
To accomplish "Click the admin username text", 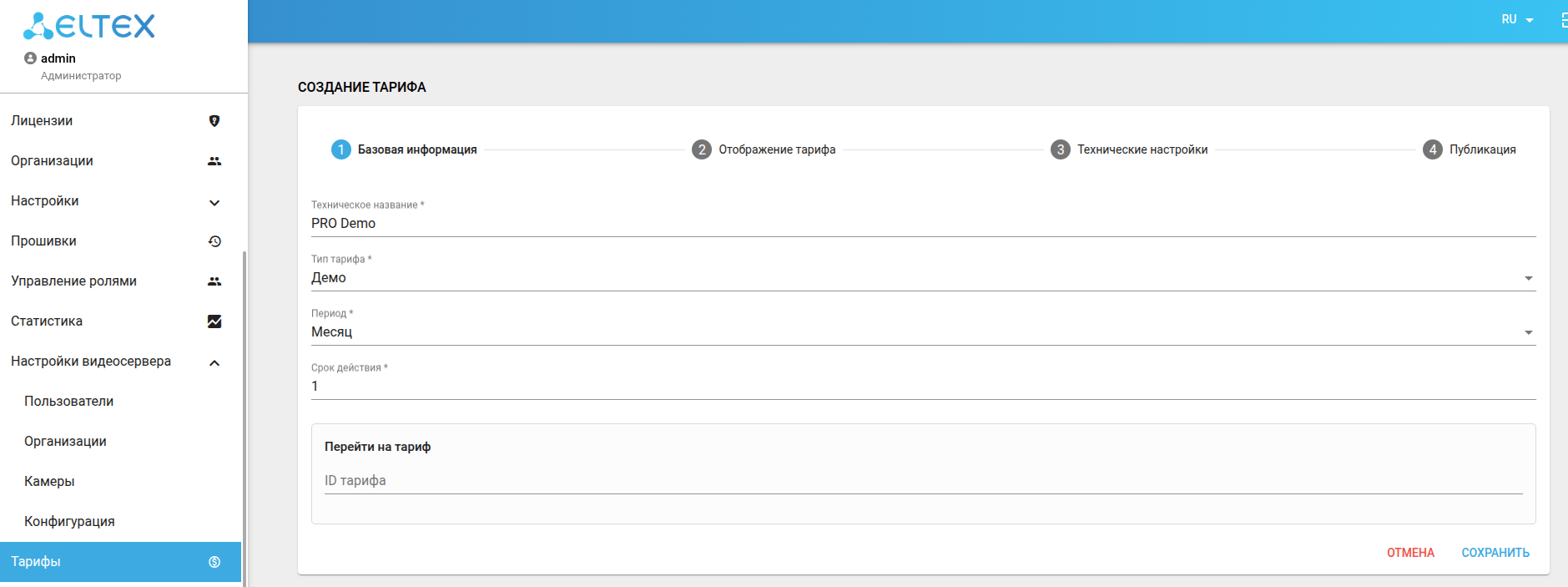I will [58, 58].
